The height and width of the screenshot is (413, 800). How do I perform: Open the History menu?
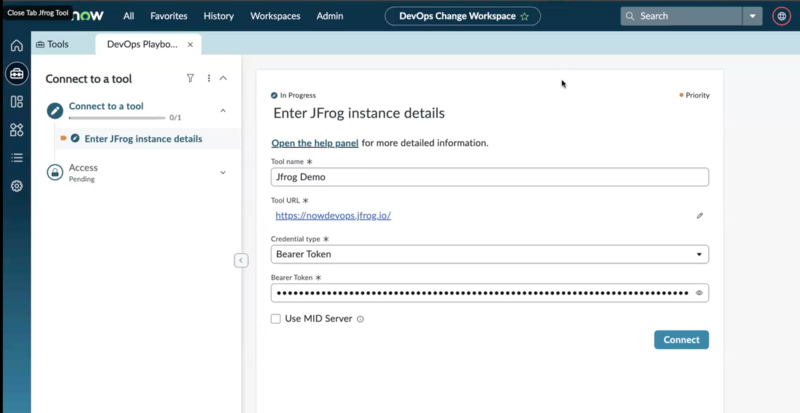[x=218, y=16]
